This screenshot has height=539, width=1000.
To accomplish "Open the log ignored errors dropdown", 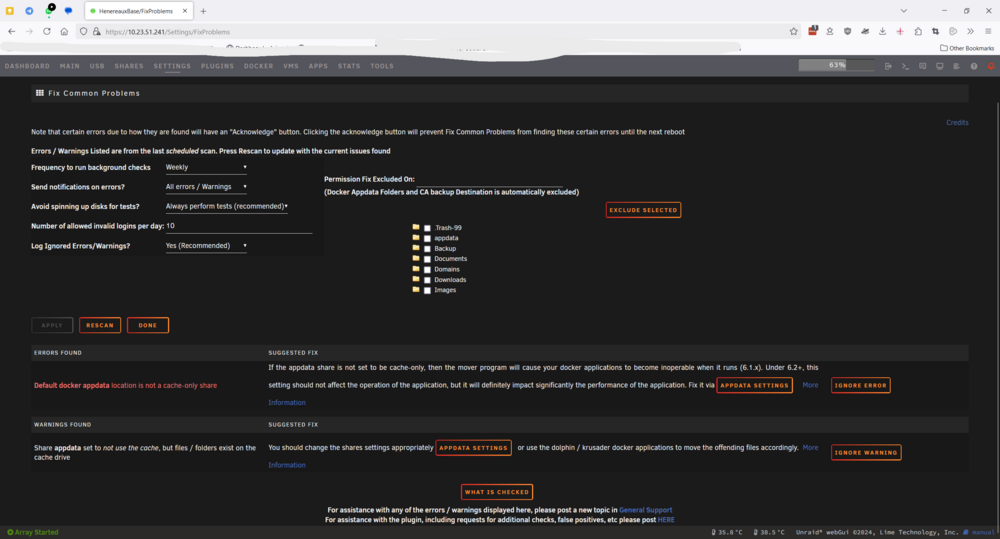I will click(206, 246).
